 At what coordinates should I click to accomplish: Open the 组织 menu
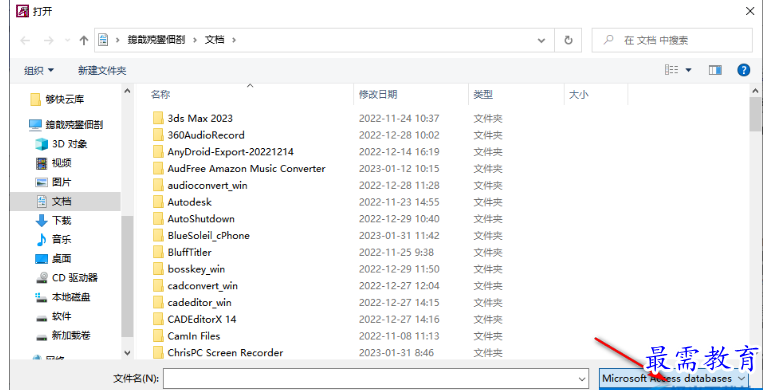tap(39, 70)
